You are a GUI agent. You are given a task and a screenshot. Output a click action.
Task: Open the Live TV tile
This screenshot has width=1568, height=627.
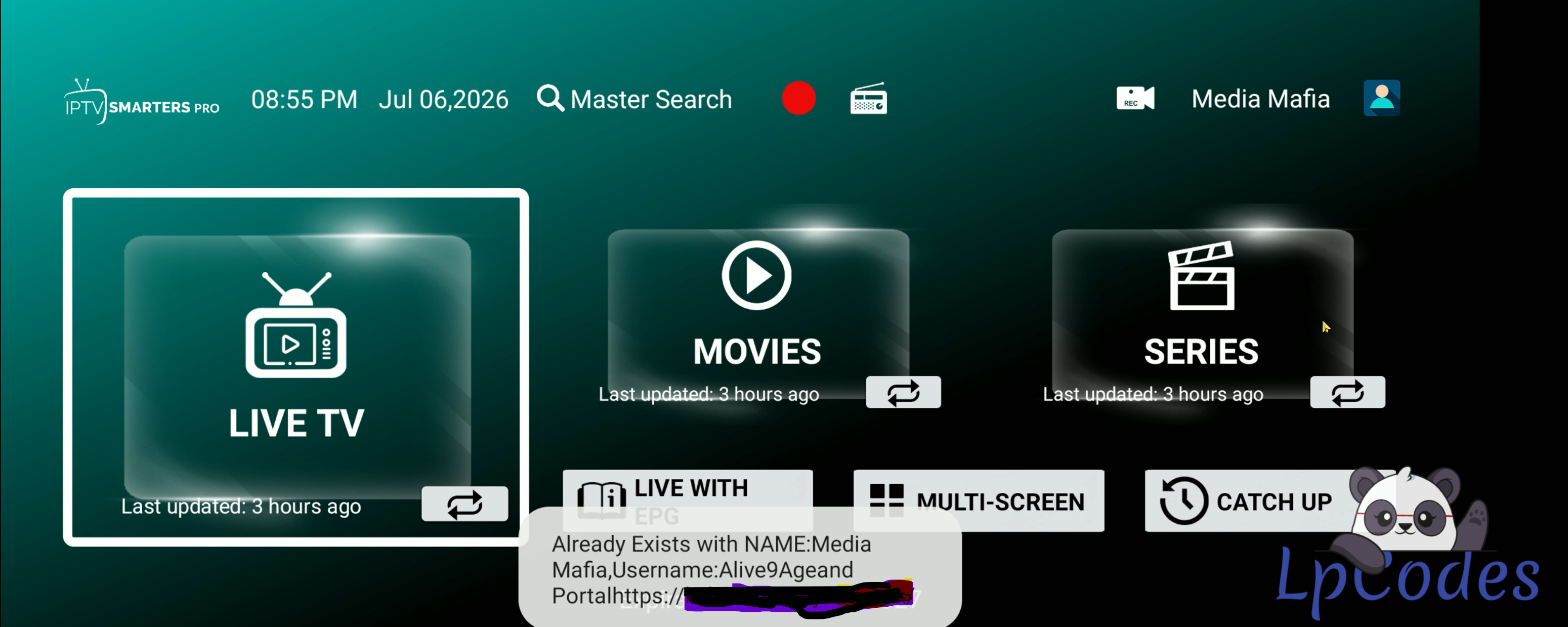click(x=296, y=367)
